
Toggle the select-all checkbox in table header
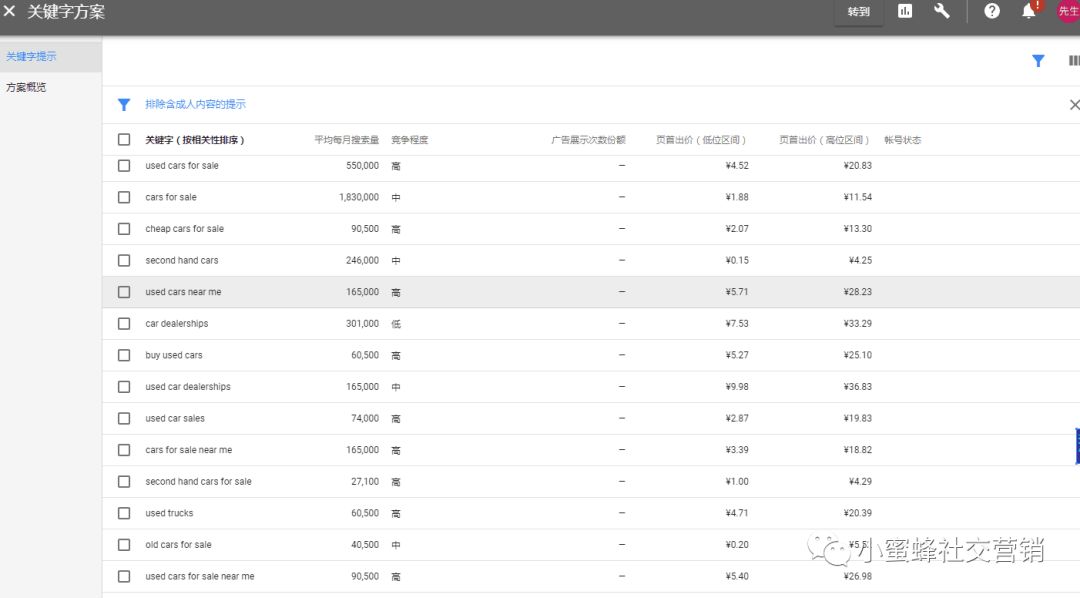[x=124, y=139]
